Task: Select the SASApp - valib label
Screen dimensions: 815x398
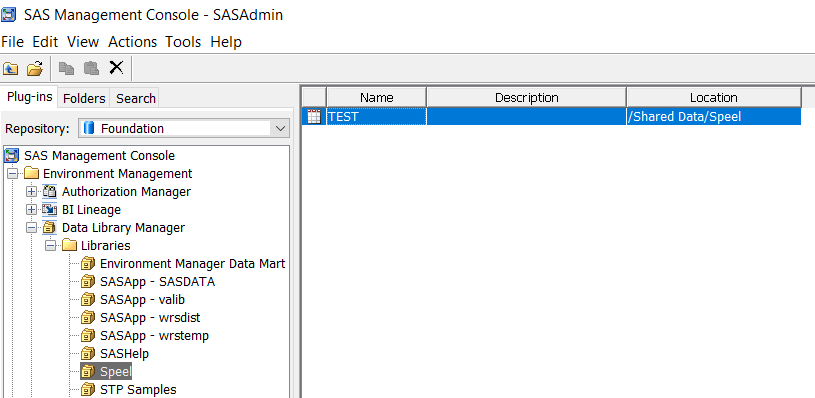Action: pyautogui.click(x=142, y=300)
